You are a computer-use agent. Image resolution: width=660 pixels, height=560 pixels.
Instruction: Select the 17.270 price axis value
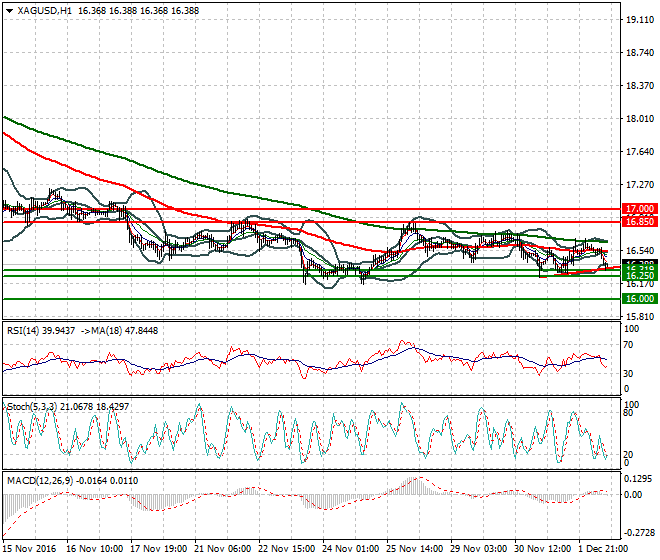[x=640, y=184]
